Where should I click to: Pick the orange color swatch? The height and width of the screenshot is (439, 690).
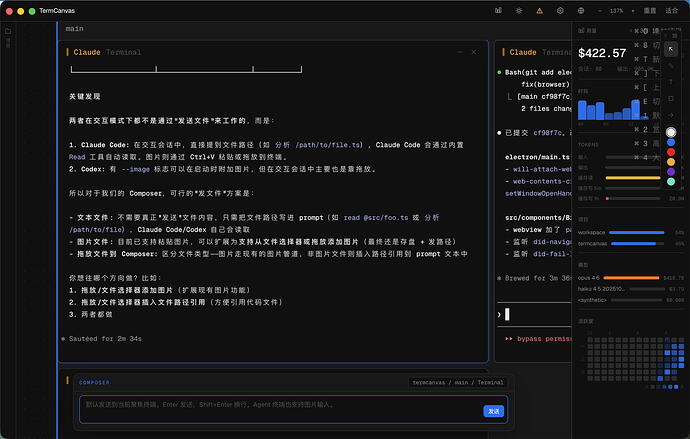671,162
